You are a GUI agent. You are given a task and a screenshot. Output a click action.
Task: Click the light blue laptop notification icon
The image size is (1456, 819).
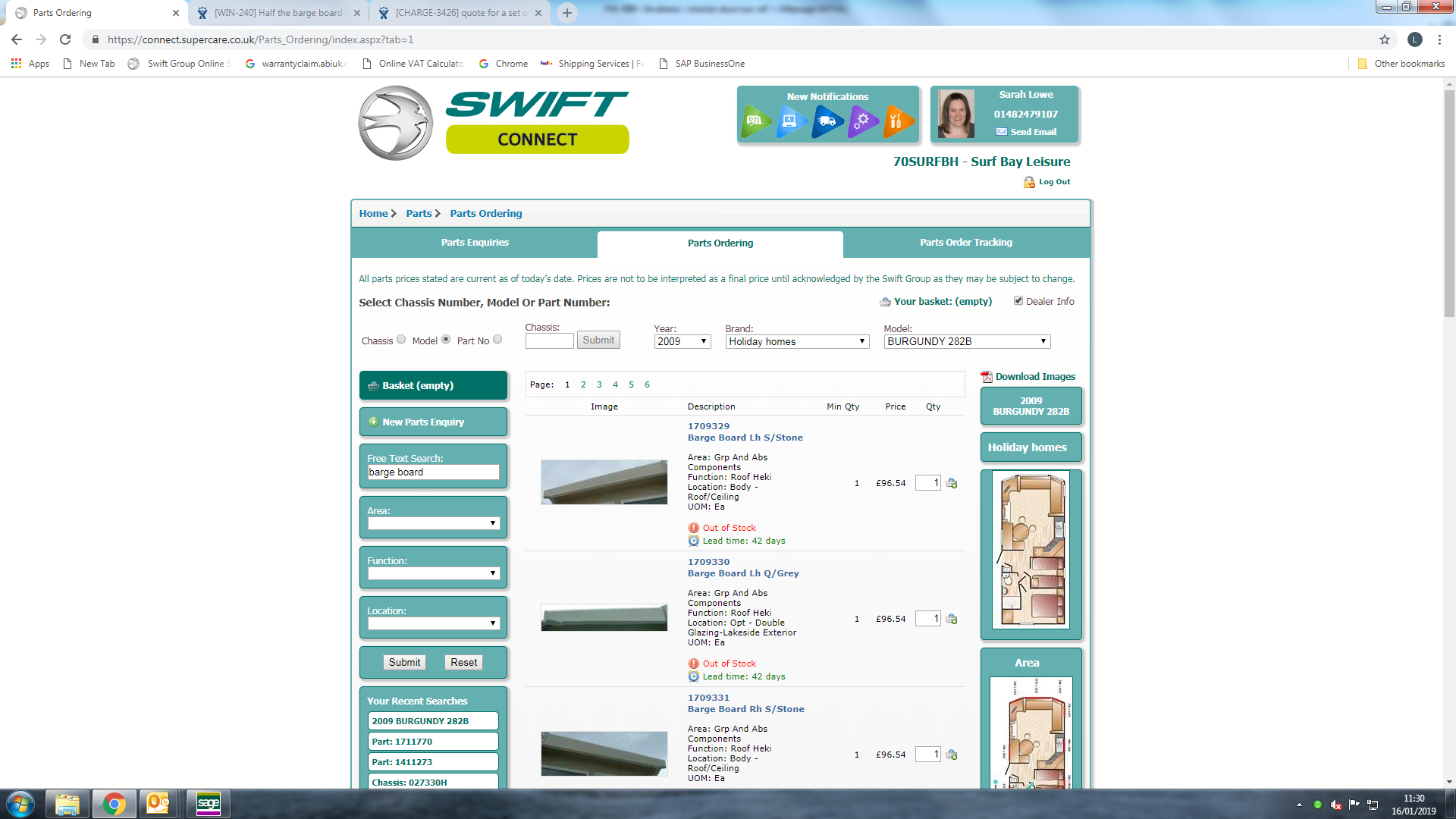[790, 121]
